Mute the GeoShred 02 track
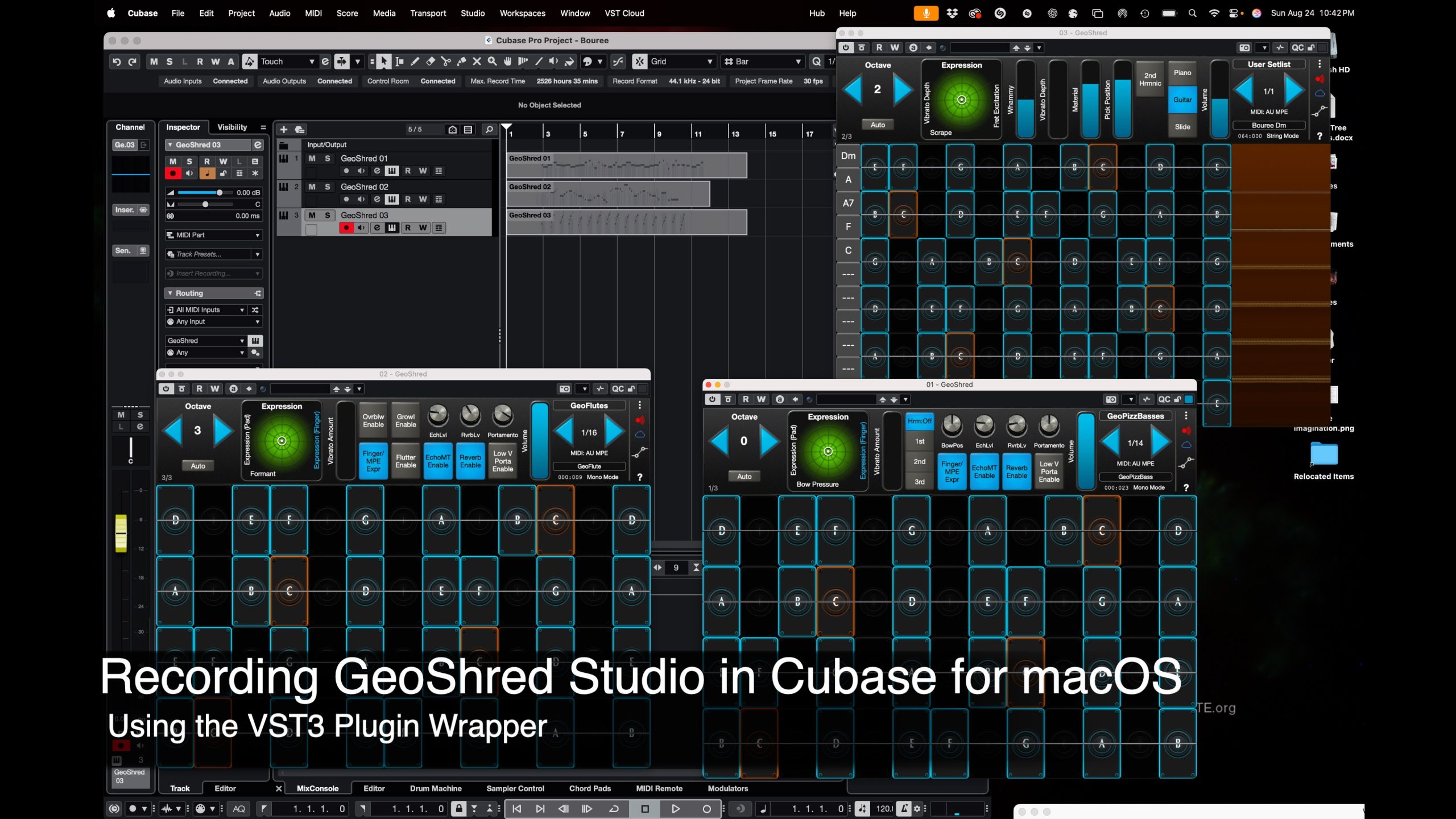 (312, 187)
